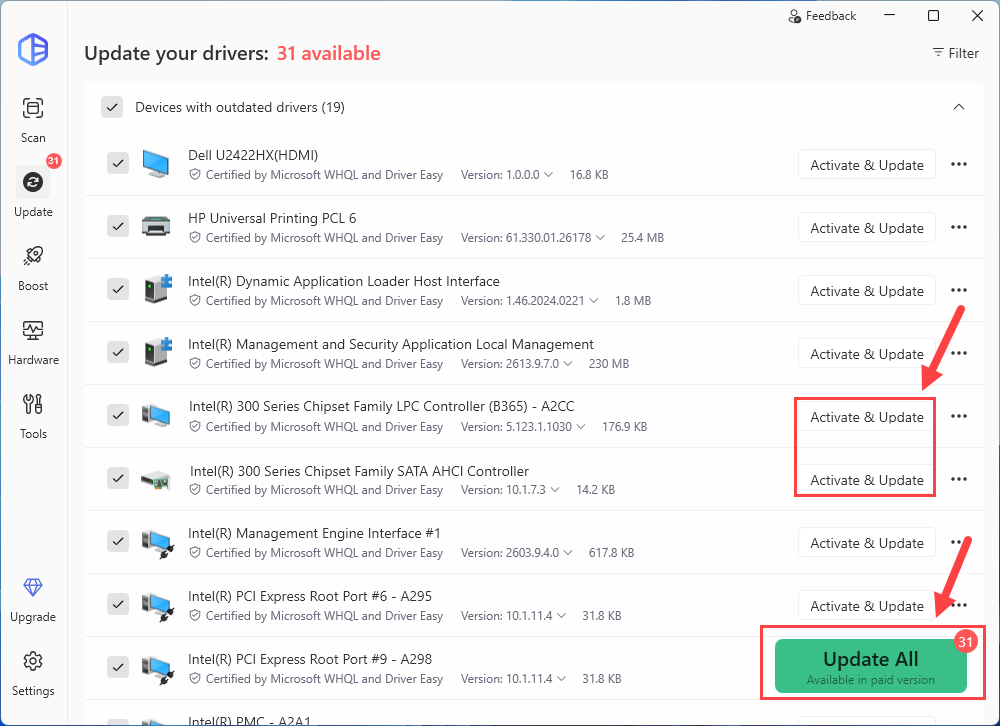Open more options for HP Universal Printing PCL 6

click(x=959, y=227)
